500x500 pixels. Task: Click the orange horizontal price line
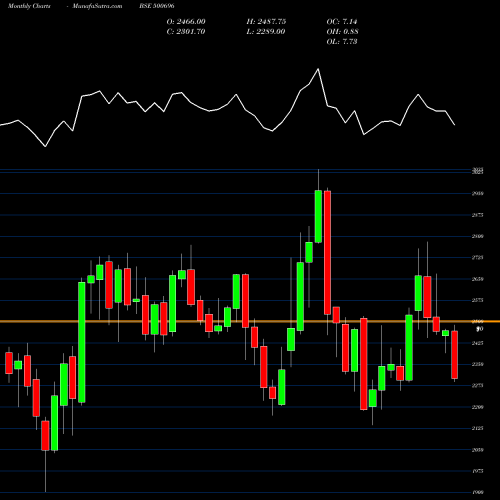coord(250,322)
